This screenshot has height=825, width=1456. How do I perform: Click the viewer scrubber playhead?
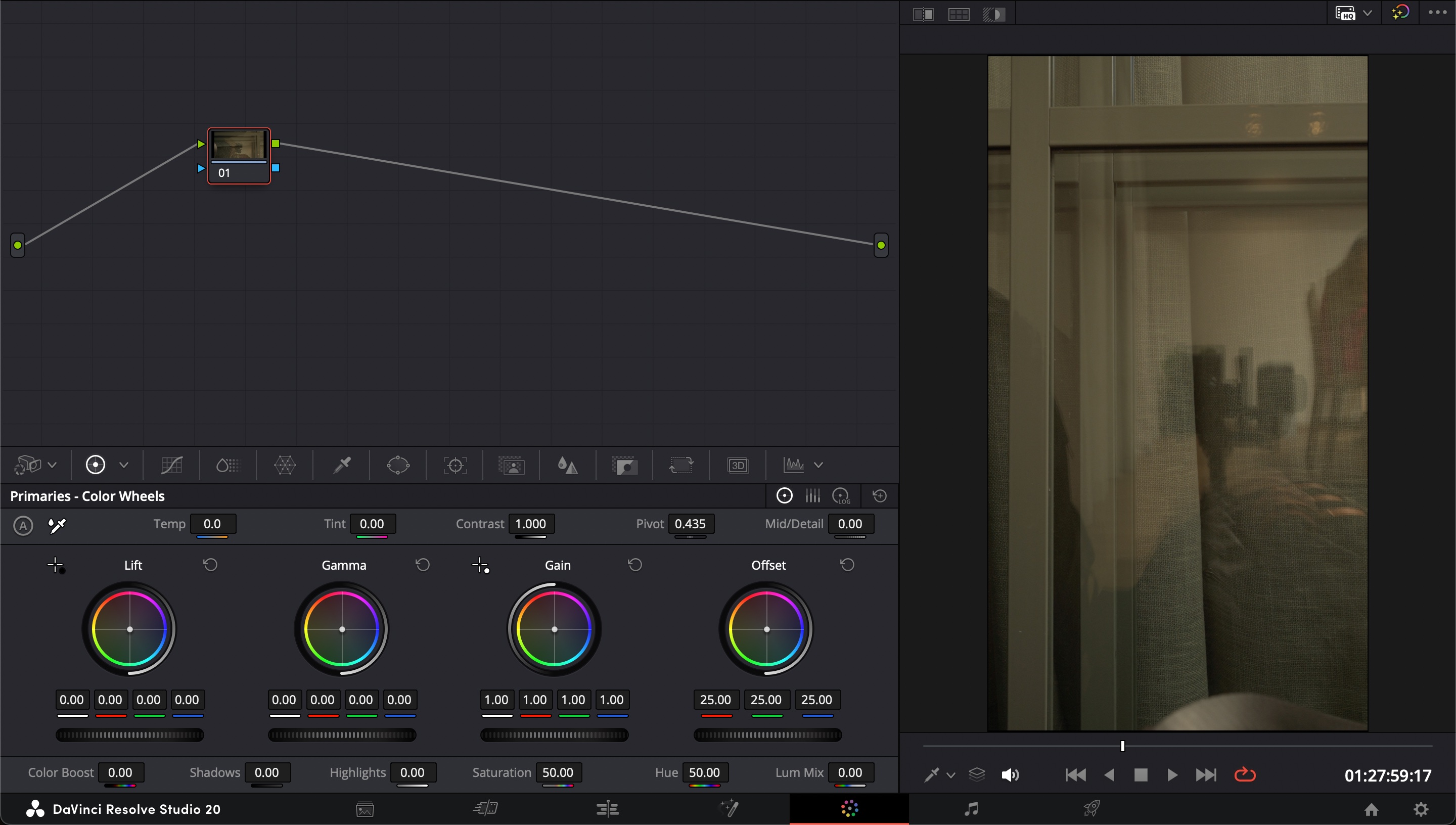[x=1122, y=746]
